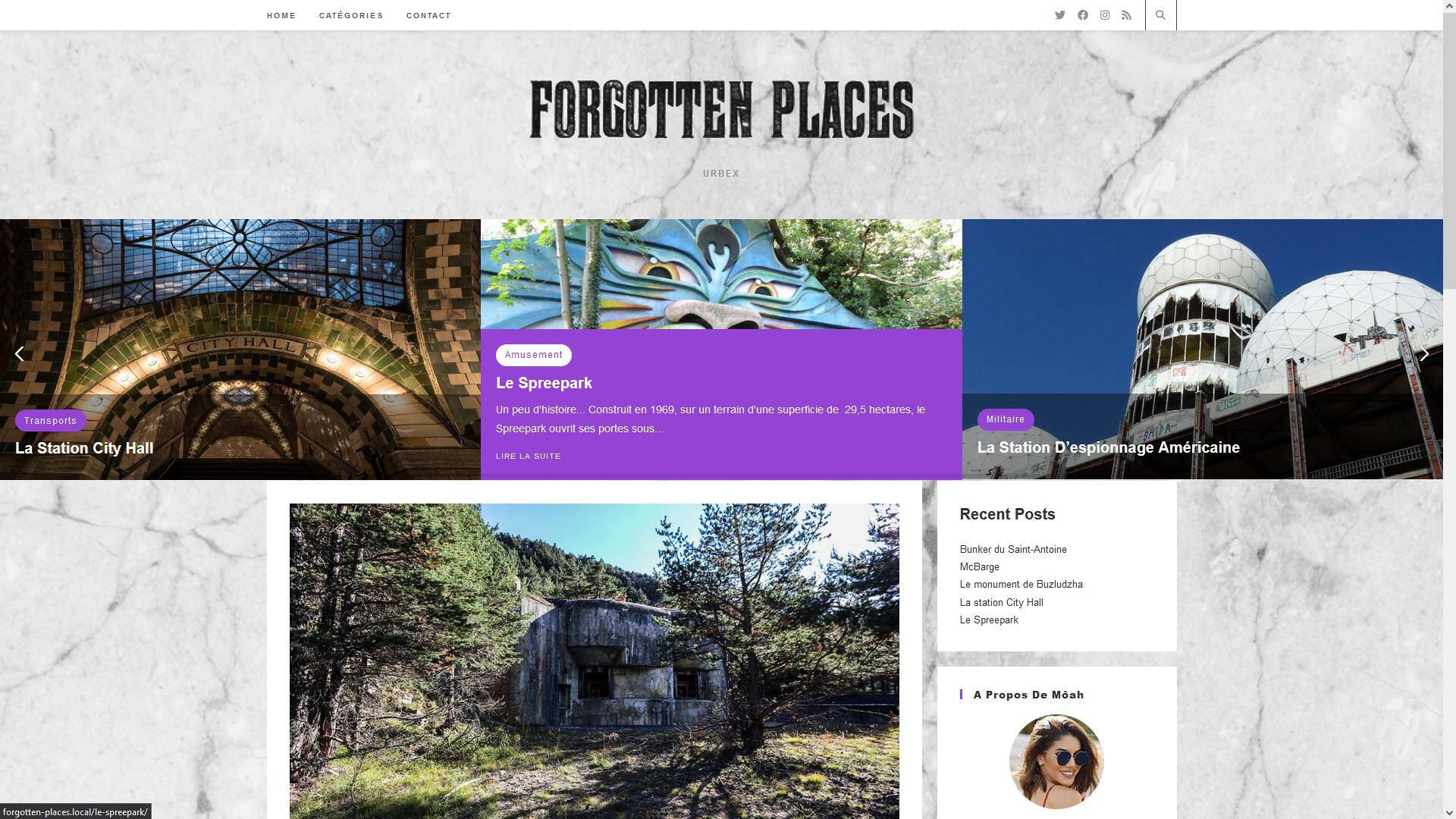Show the previous slide with left arrow
The image size is (1456, 819).
(x=20, y=354)
